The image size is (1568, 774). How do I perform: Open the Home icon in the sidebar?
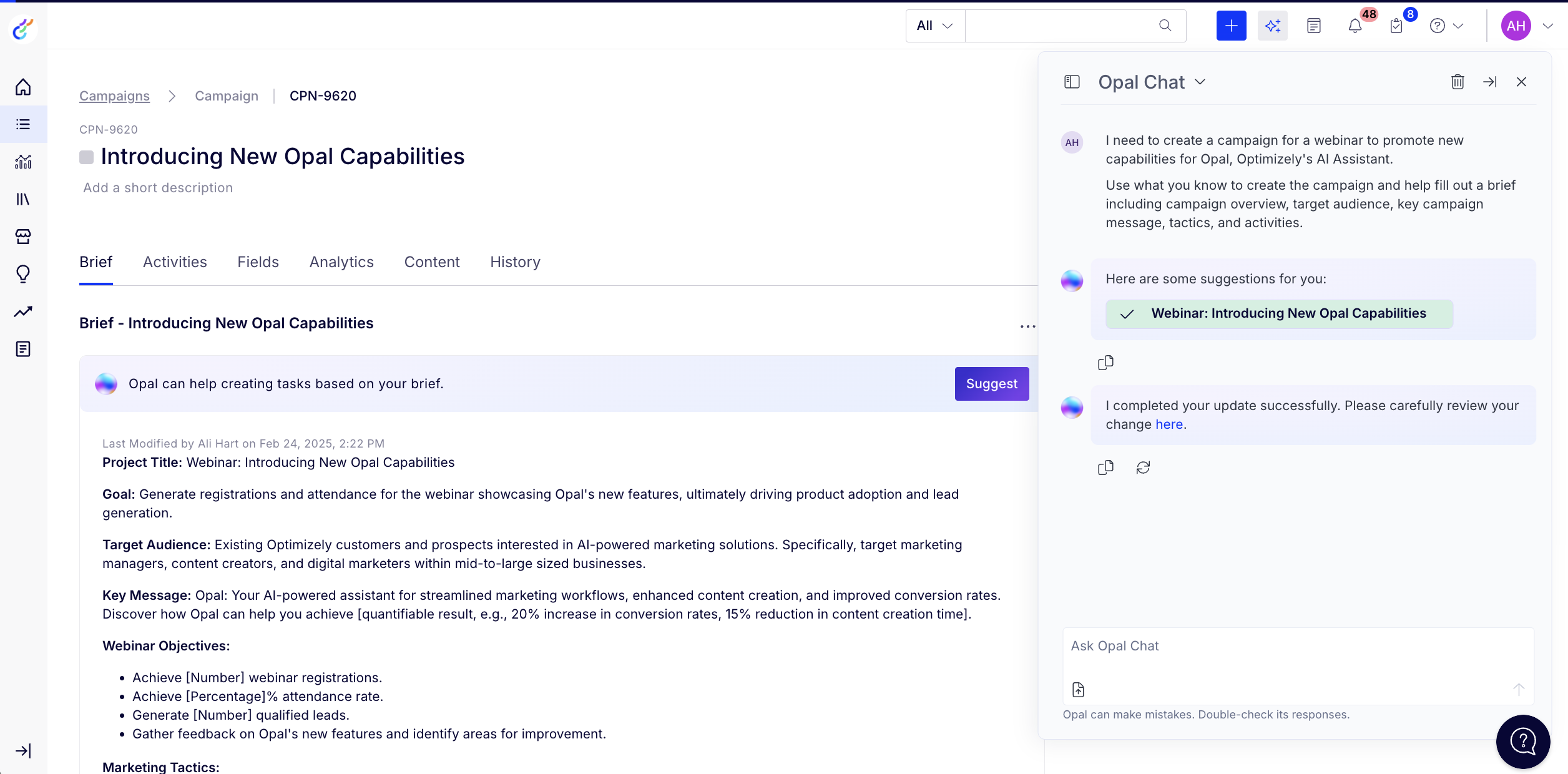pyautogui.click(x=23, y=87)
